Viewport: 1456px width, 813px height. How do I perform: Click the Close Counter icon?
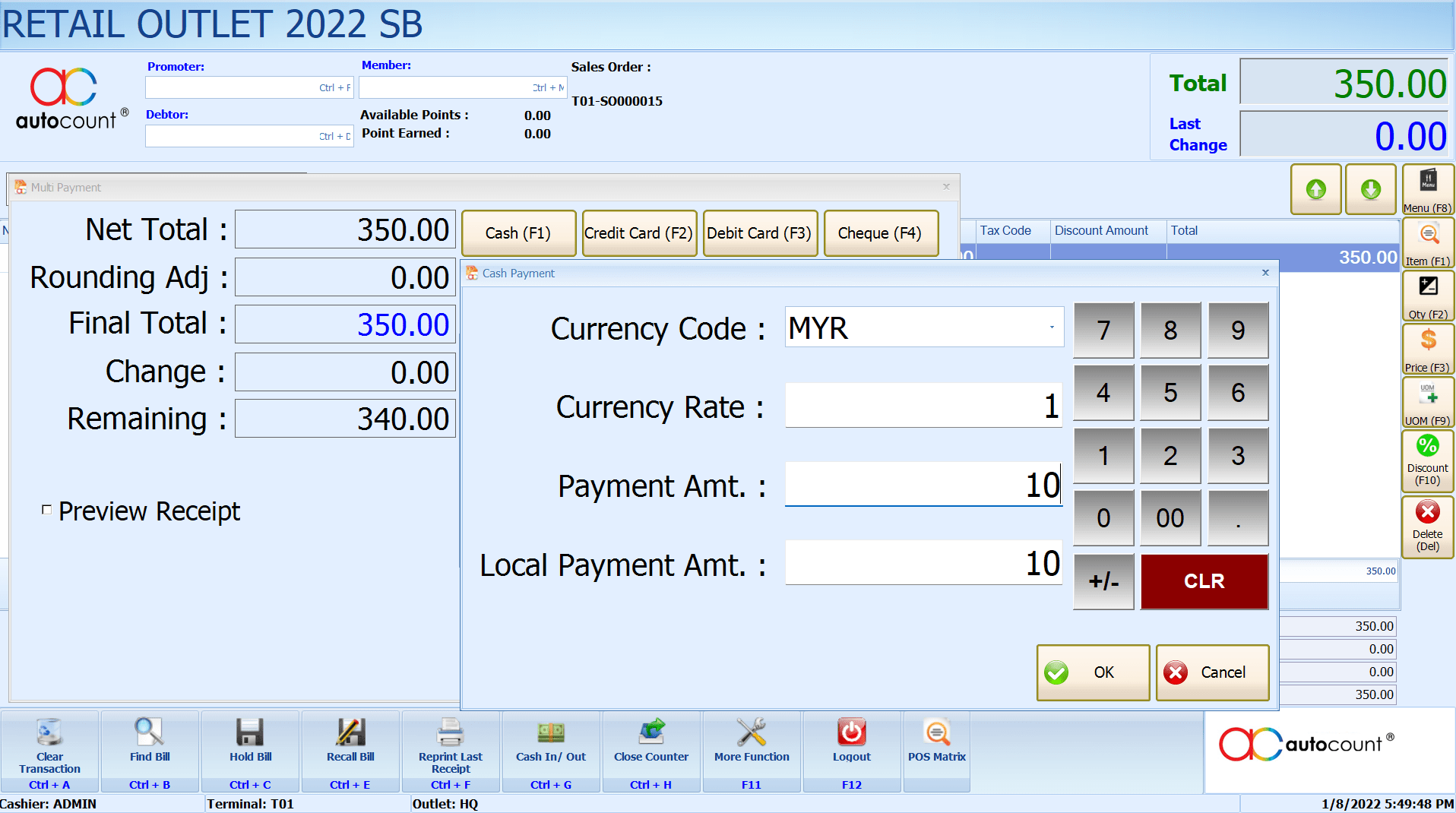pos(651,732)
